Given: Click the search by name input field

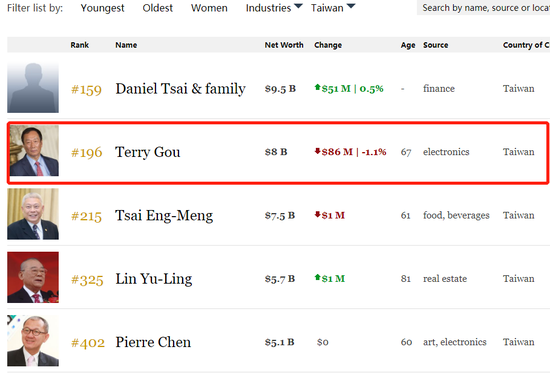Looking at the screenshot, I should click(x=483, y=8).
